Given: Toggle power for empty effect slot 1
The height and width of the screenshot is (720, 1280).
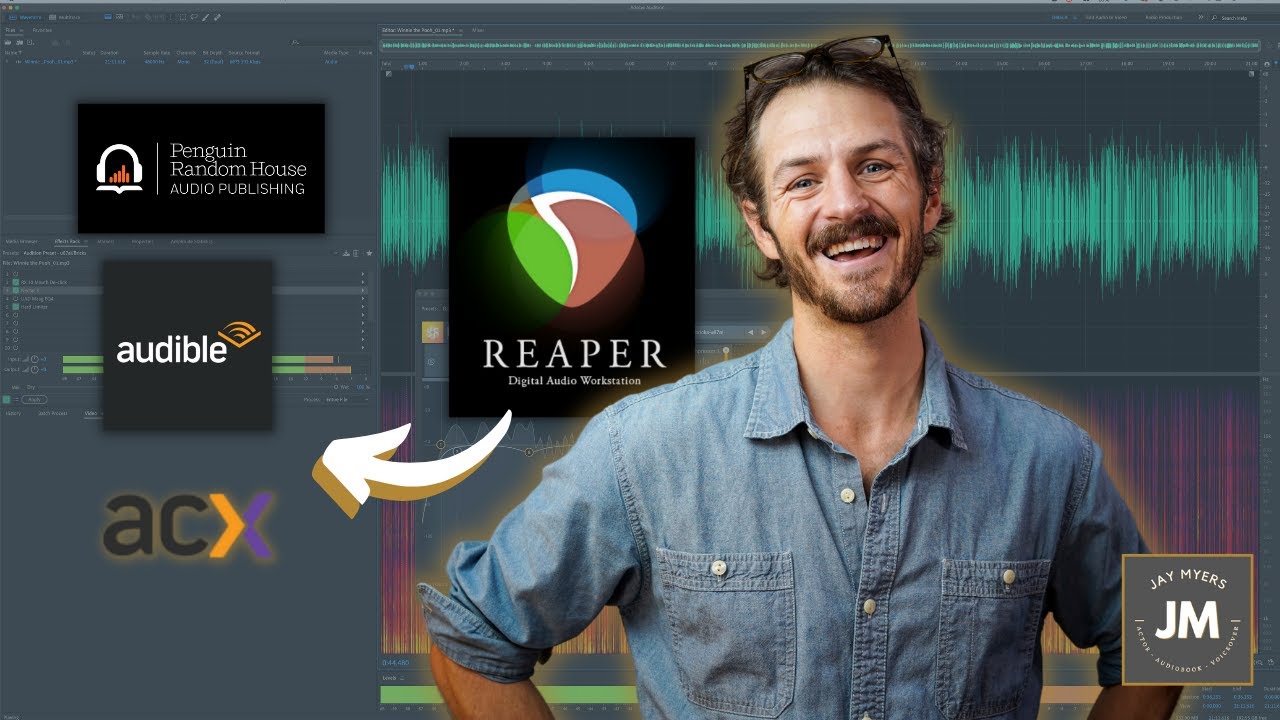Looking at the screenshot, I should click(15, 274).
